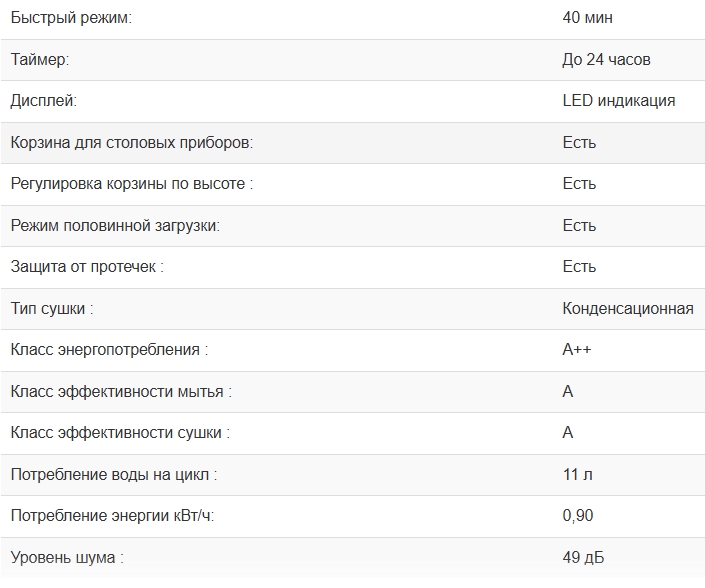Click the "Потребление воды на цикл" label
Screen dimensions: 705x588
point(114,475)
